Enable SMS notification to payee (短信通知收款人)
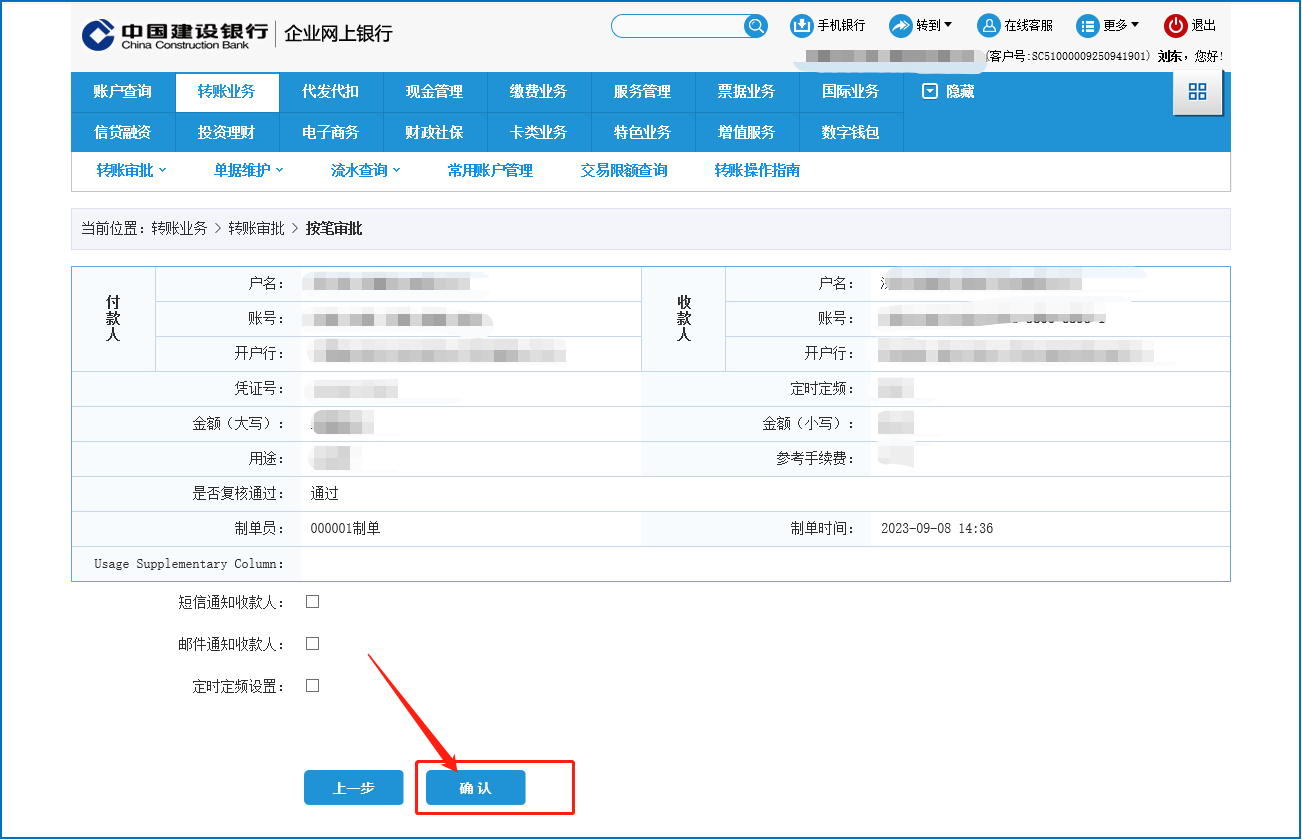The width and height of the screenshot is (1302, 840). pyautogui.click(x=312, y=602)
